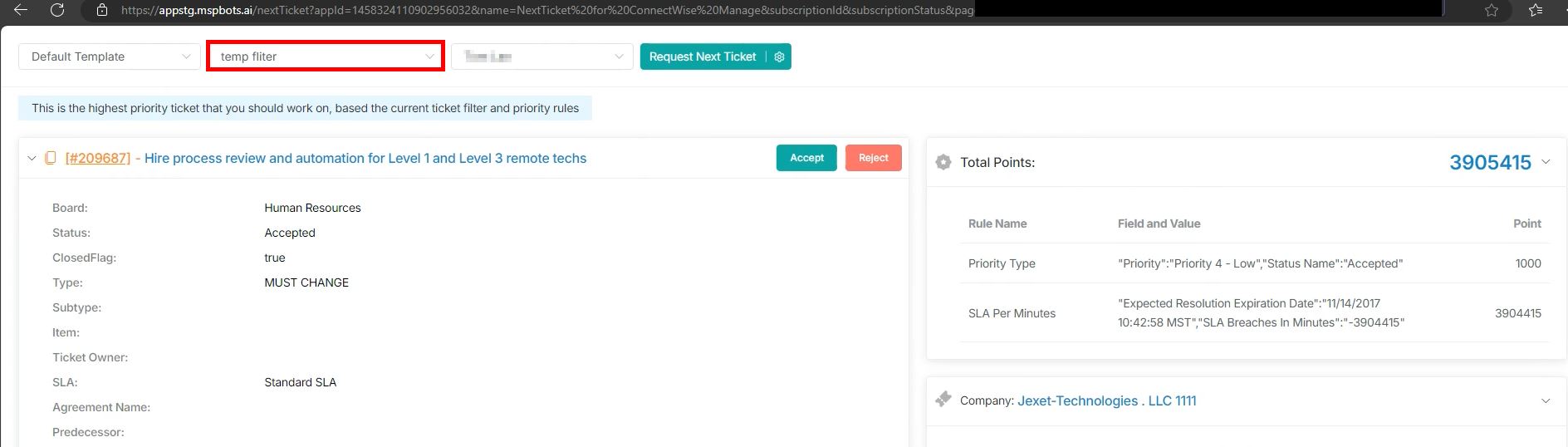Open the temp filter dropdown
The image size is (1568, 447).
[x=326, y=56]
